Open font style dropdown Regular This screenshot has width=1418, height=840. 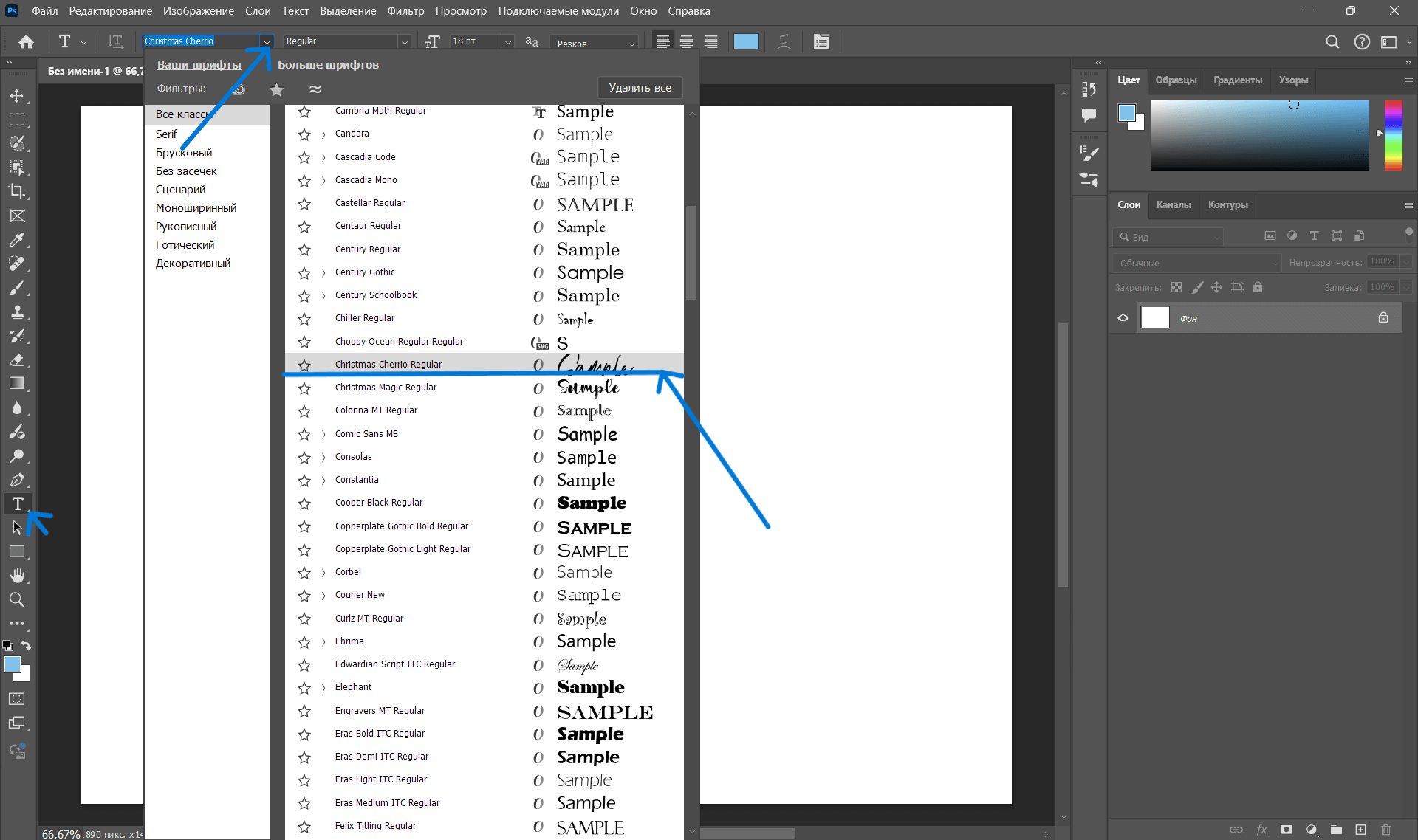point(403,41)
